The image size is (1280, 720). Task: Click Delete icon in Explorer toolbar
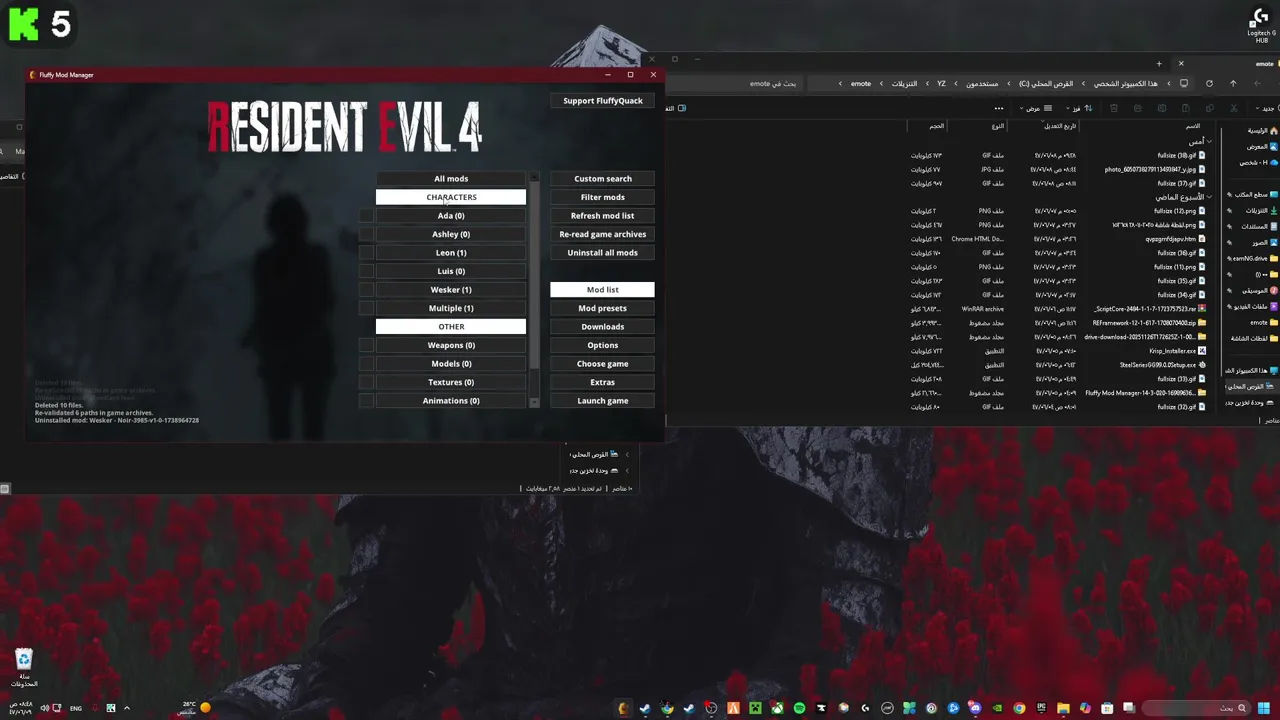(x=1114, y=108)
